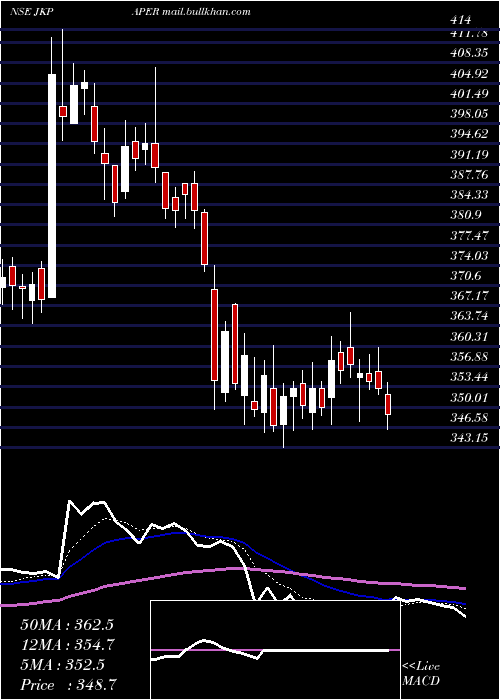This screenshot has width=500, height=700.
Task: Click the 394.62 price axis label
Action: pyautogui.click(x=468, y=134)
